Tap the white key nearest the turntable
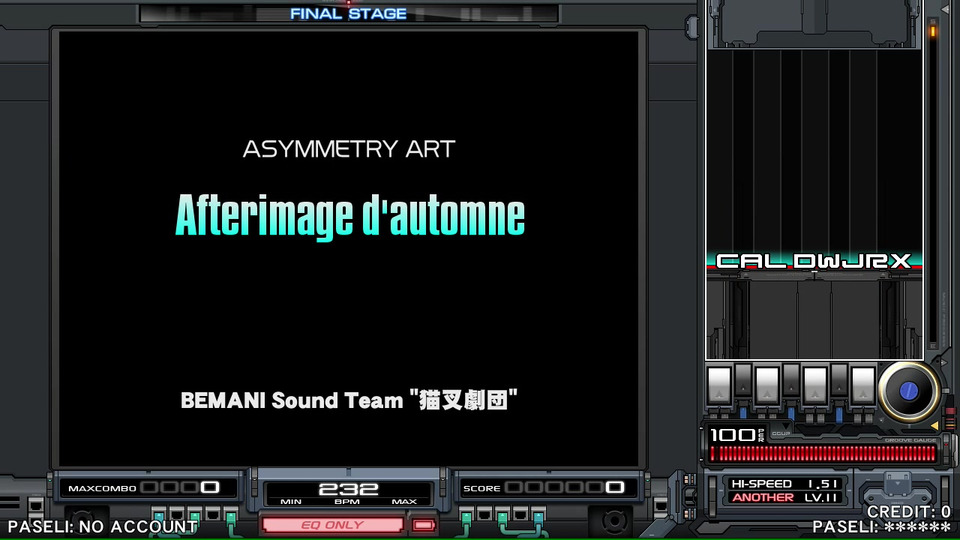 tap(863, 385)
